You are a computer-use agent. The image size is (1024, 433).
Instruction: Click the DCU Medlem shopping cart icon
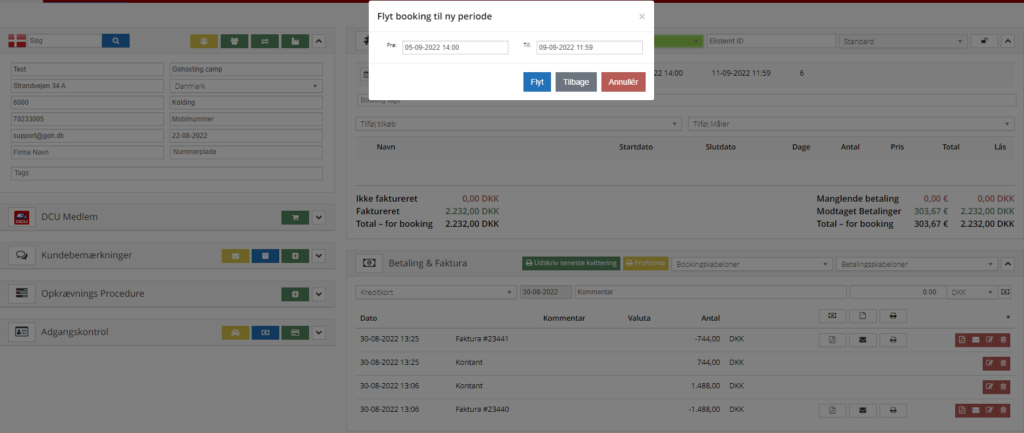[295, 217]
